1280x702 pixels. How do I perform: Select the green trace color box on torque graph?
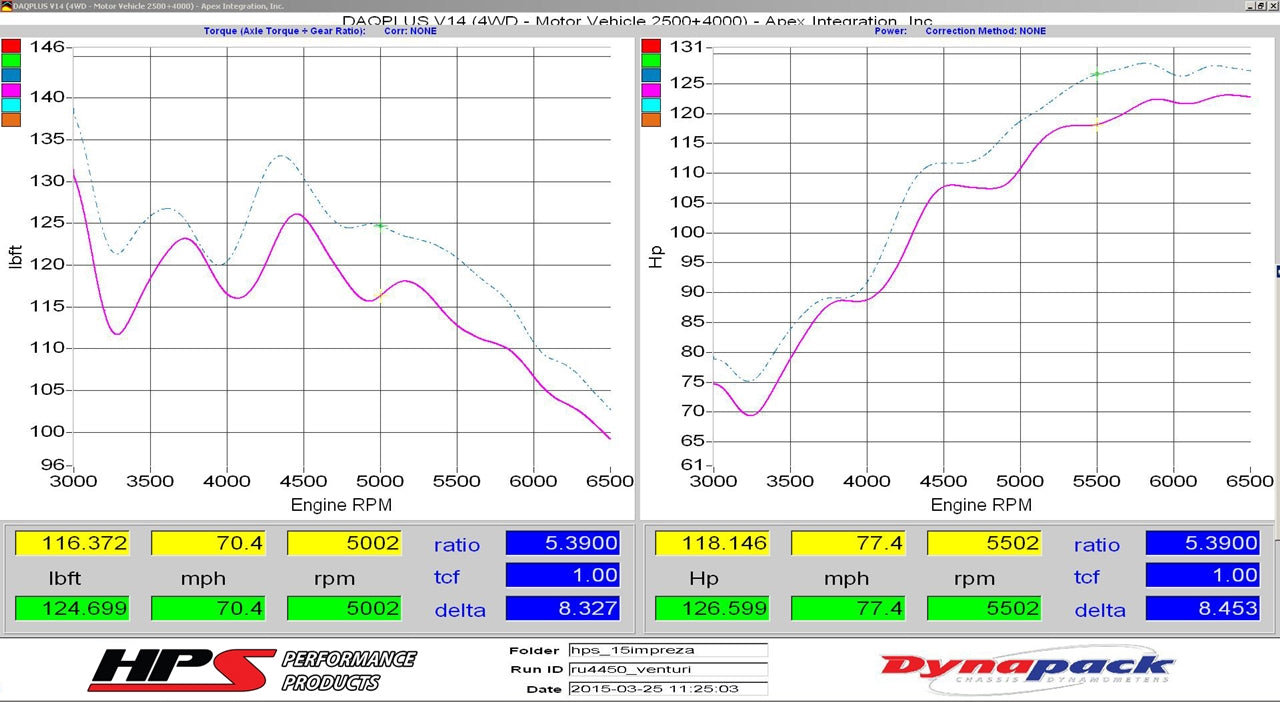(x=11, y=60)
